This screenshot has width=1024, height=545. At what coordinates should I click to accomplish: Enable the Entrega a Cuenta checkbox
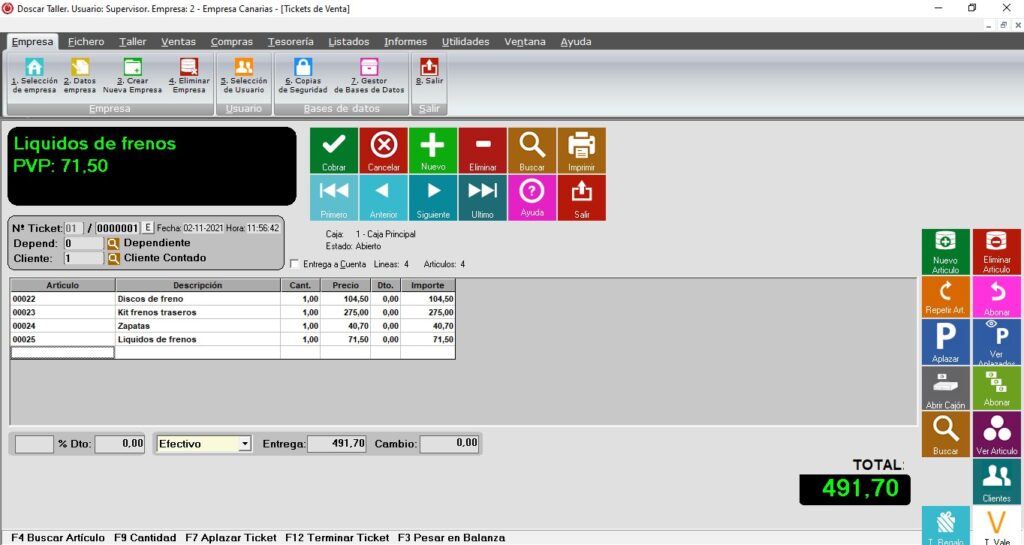coord(294,264)
